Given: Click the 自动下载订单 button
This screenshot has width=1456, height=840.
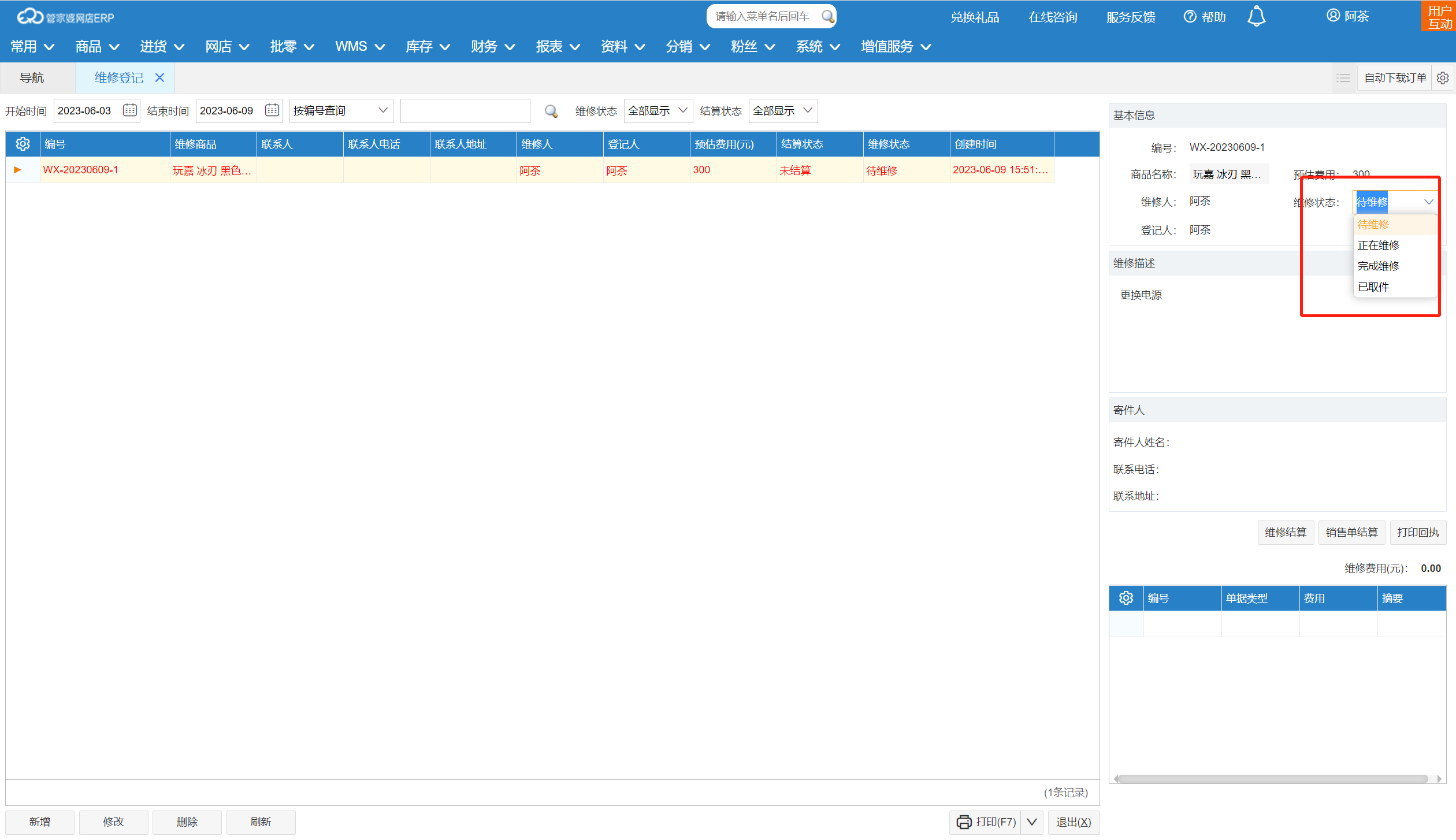Looking at the screenshot, I should click(1395, 78).
